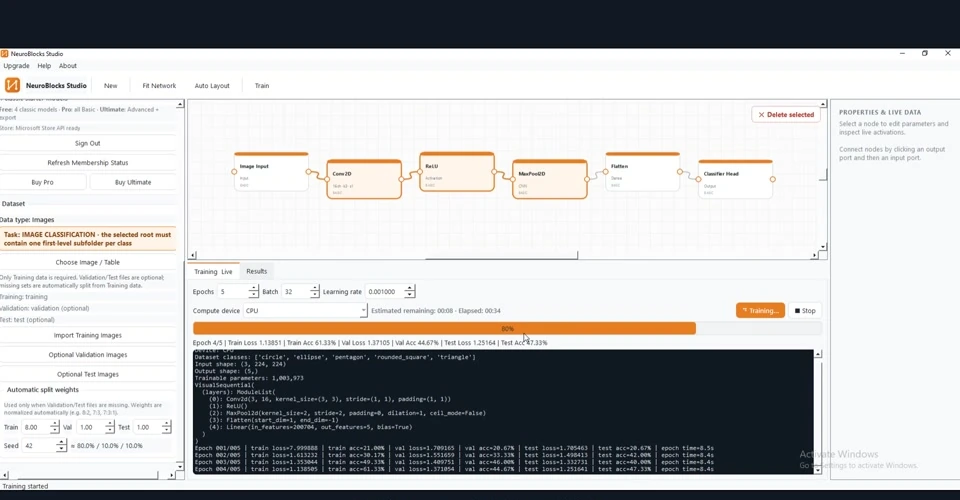Image resolution: width=960 pixels, height=500 pixels.
Task: Click the output port of the Classifier Head node
Action: pyautogui.click(x=773, y=179)
